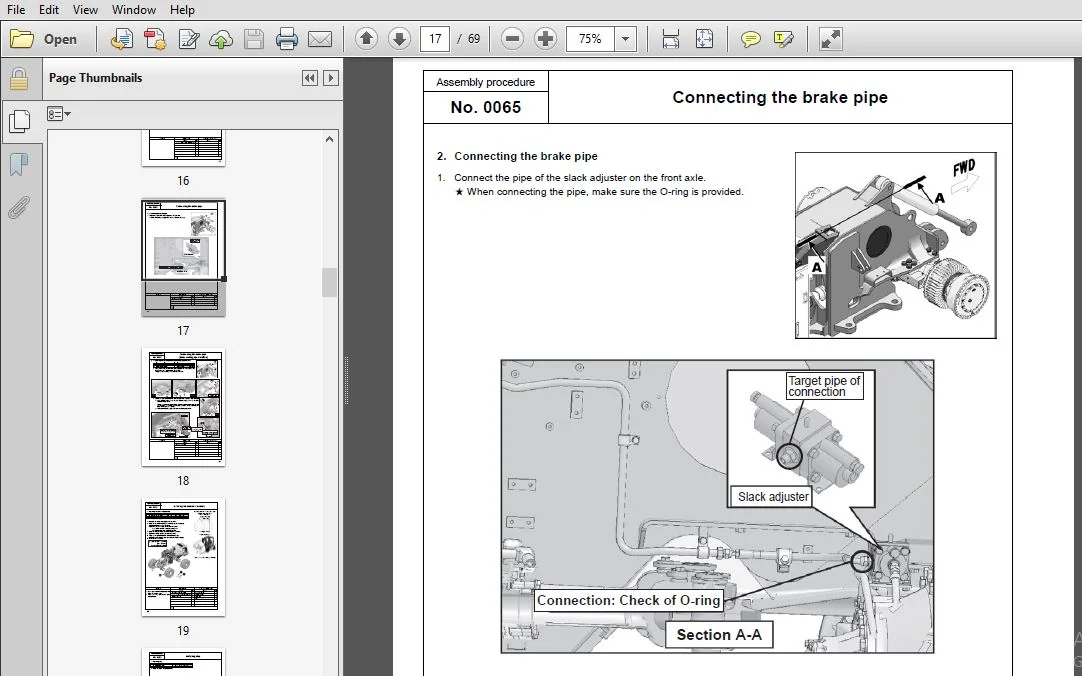This screenshot has height=676, width=1082.
Task: Click the fit one full page icon
Action: pos(704,39)
